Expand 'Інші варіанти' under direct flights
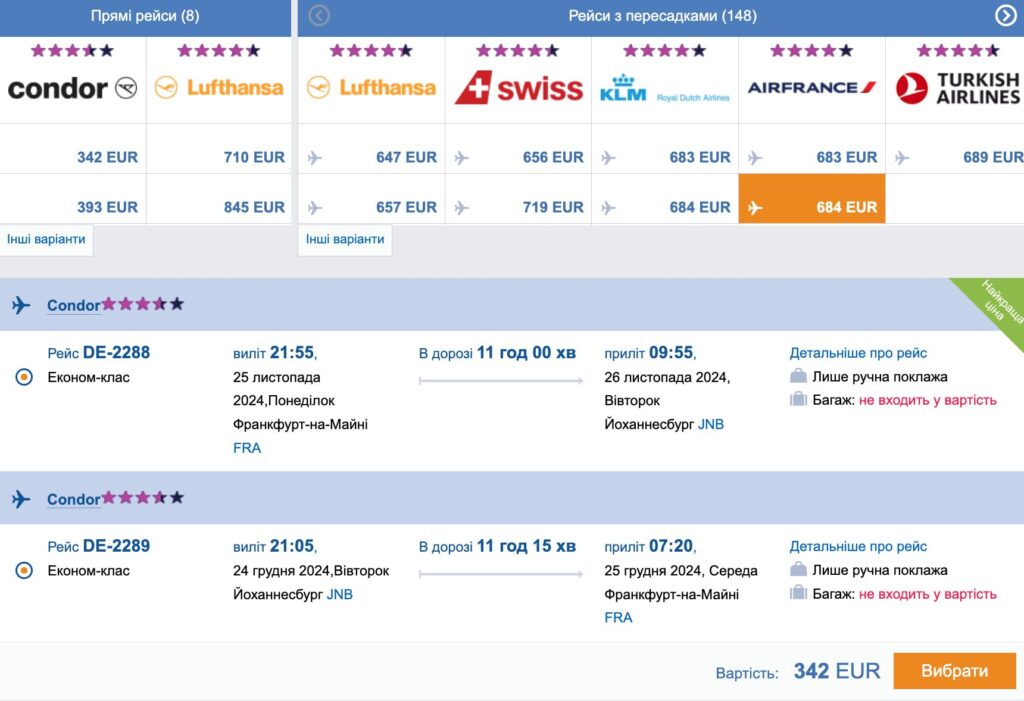 pos(46,240)
